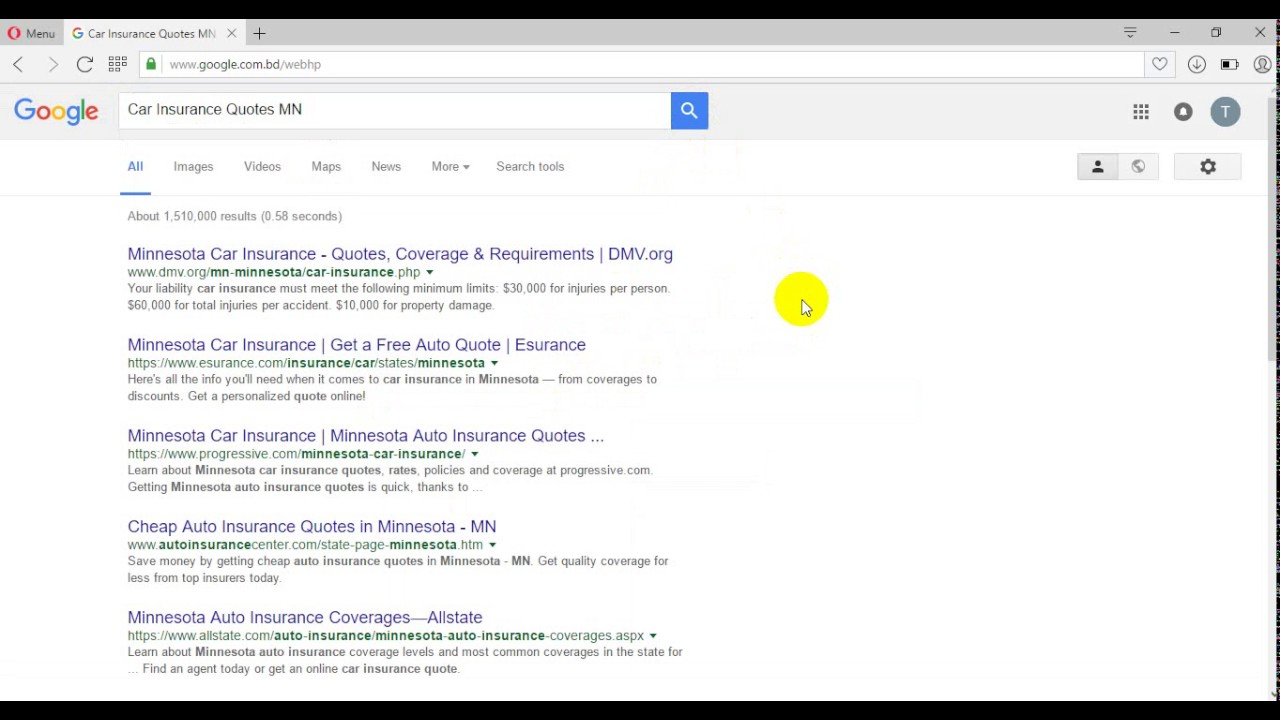Open the downloads icon in toolbar
The width and height of the screenshot is (1280, 720).
point(1197,64)
